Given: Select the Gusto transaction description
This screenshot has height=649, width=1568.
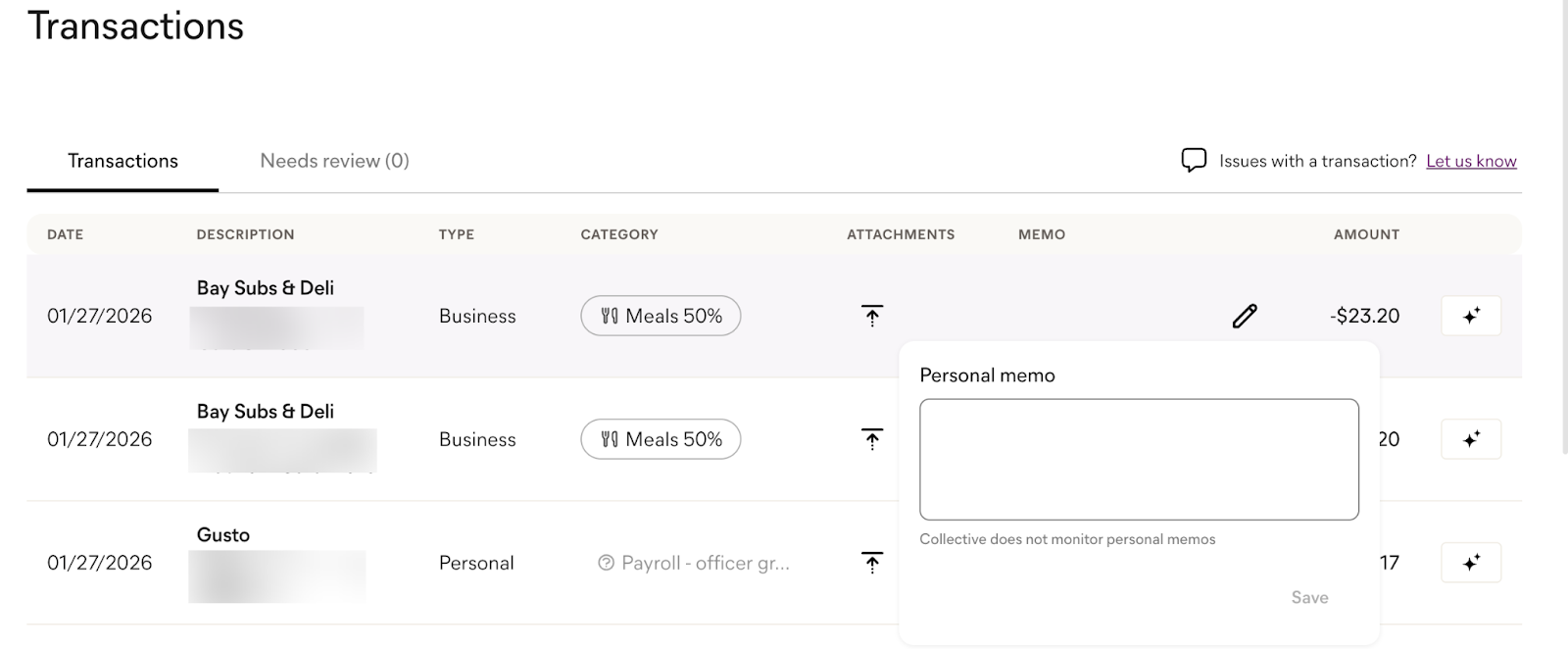Looking at the screenshot, I should [x=223, y=534].
